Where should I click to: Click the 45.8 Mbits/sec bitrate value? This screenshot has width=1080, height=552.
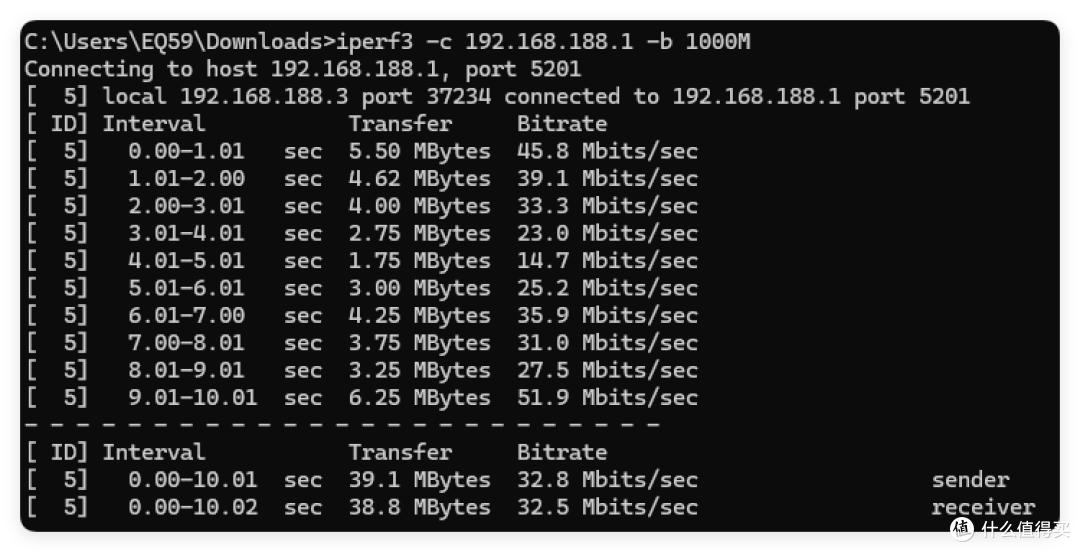coord(608,152)
